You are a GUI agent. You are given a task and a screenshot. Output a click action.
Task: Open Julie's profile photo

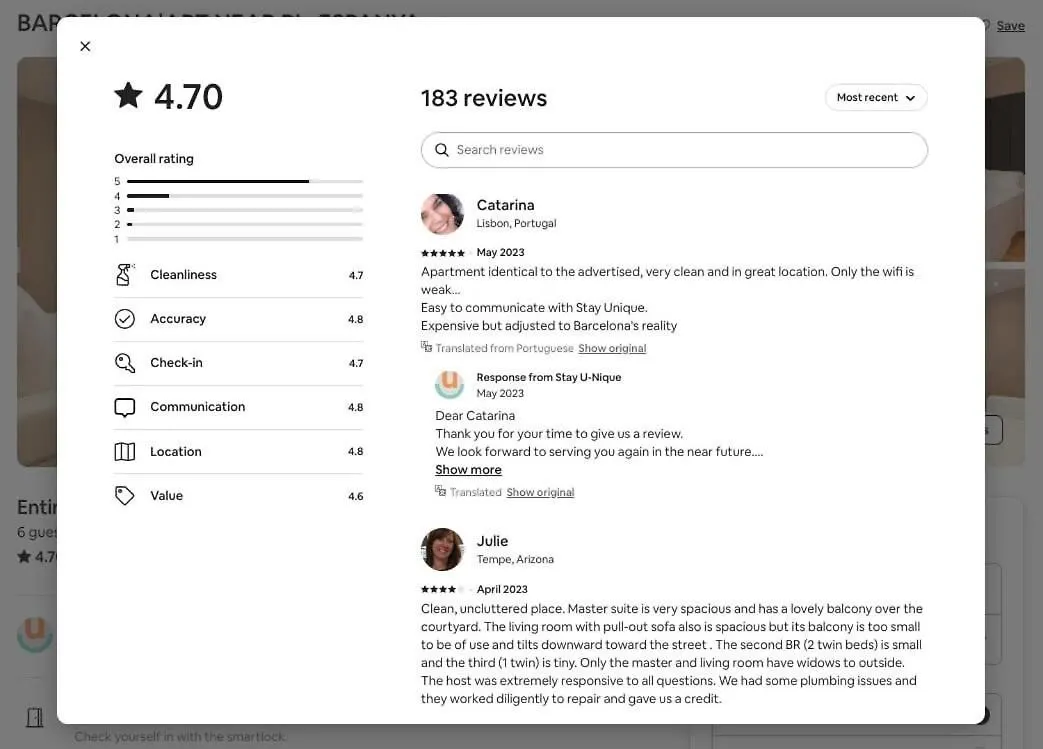(442, 549)
